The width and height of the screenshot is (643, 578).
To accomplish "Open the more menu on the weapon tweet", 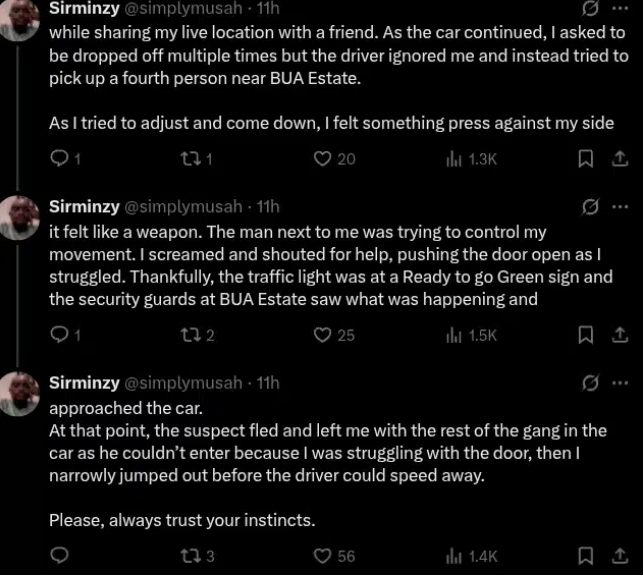I will pyautogui.click(x=620, y=207).
